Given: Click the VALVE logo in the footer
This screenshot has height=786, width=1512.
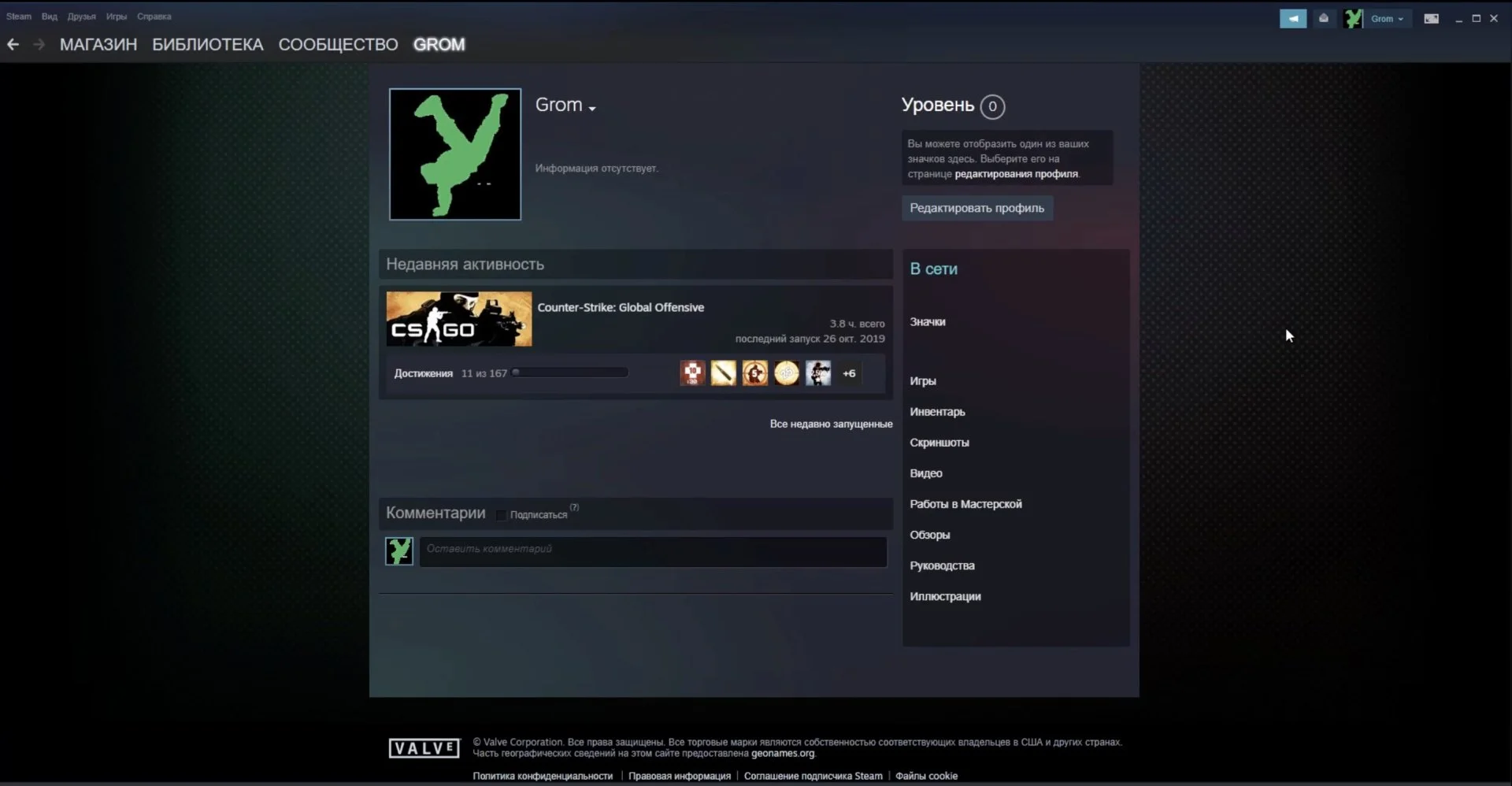Looking at the screenshot, I should 424,748.
